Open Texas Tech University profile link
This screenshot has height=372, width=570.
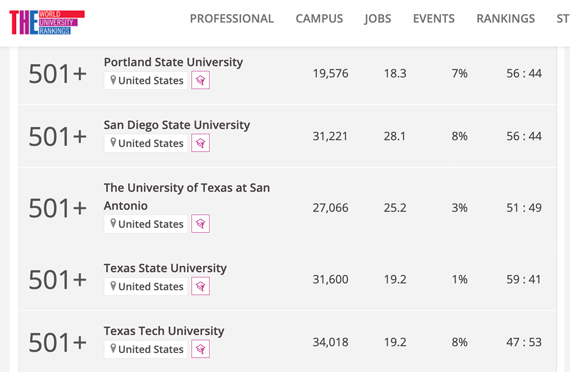coord(164,331)
